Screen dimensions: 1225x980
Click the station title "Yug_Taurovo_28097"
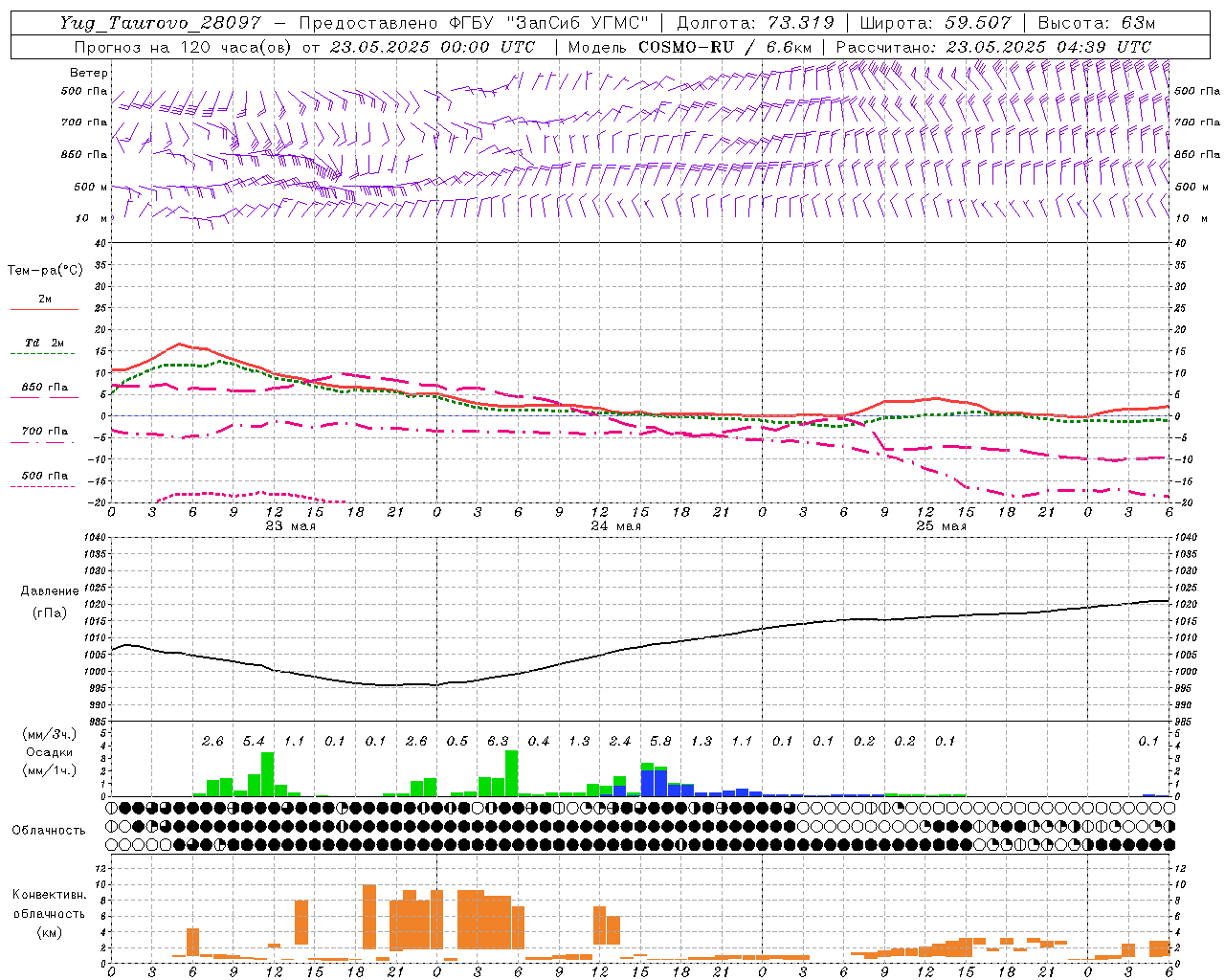click(160, 23)
